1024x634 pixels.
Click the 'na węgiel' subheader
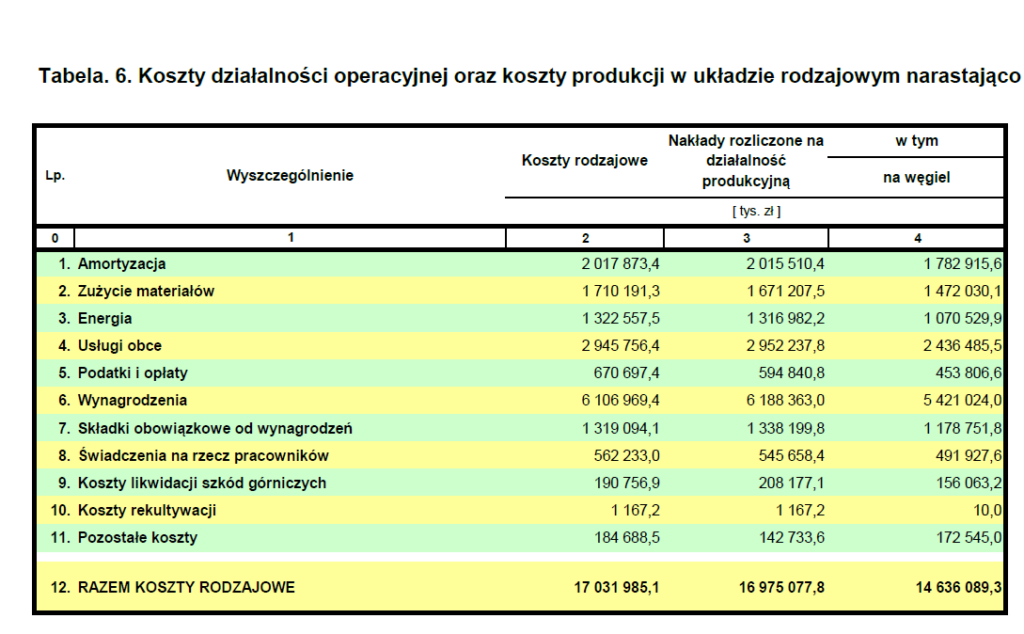(916, 178)
